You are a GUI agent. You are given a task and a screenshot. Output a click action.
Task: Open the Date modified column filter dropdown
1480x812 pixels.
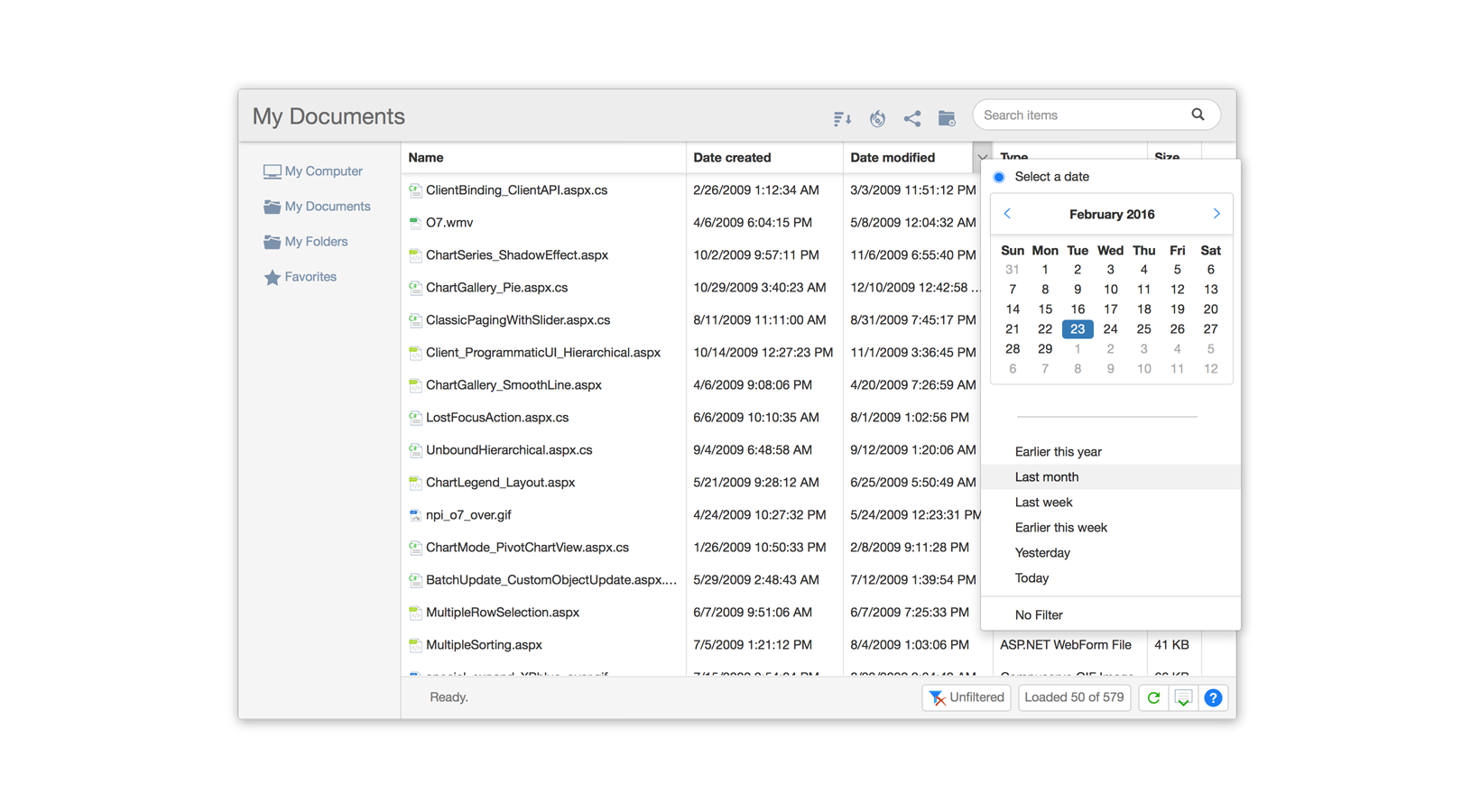click(982, 157)
